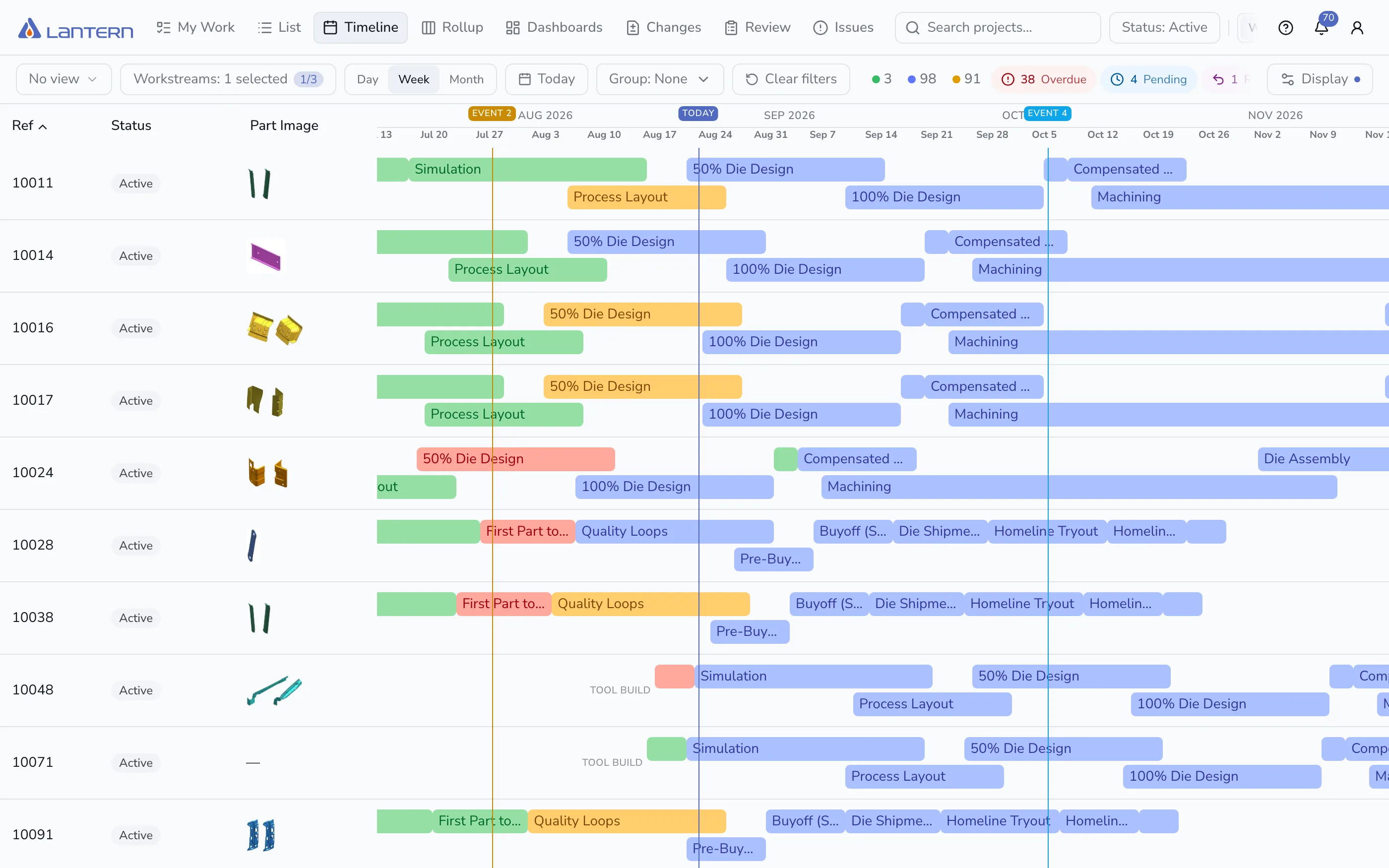Image resolution: width=1389 pixels, height=868 pixels.
Task: Open the No view dropdown
Action: tap(63, 79)
